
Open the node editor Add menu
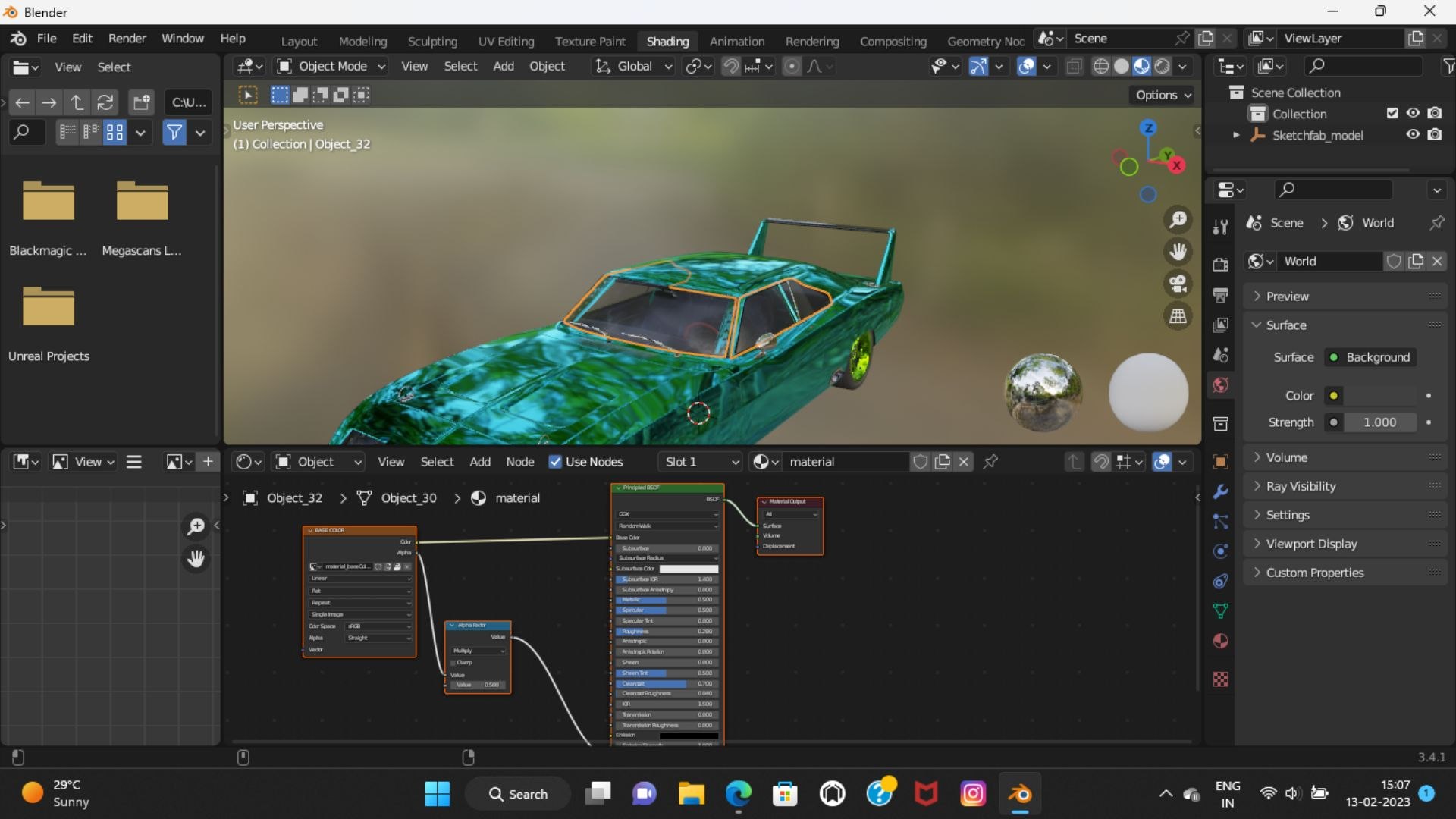coord(480,462)
